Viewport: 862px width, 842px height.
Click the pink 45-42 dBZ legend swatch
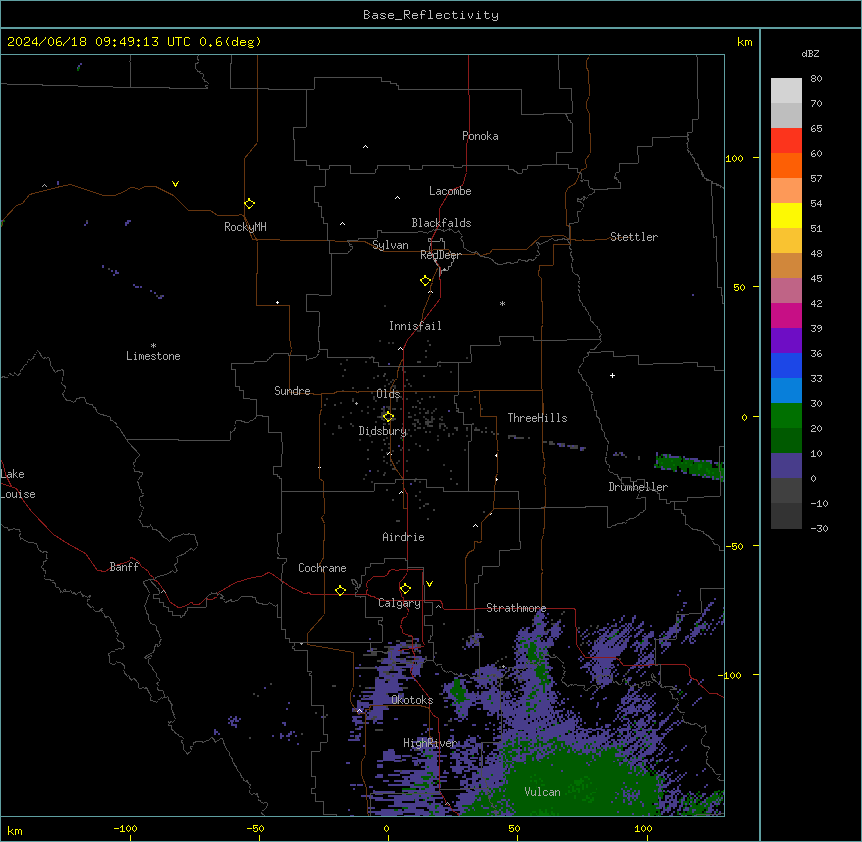pyautogui.click(x=786, y=290)
